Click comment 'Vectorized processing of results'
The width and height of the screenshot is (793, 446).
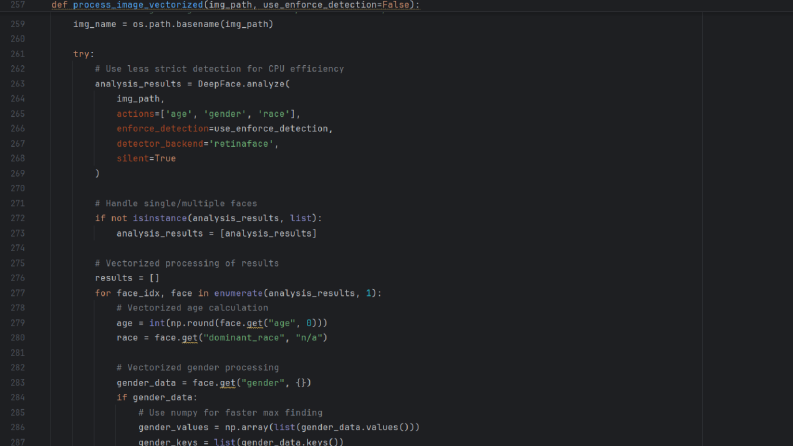coord(187,263)
